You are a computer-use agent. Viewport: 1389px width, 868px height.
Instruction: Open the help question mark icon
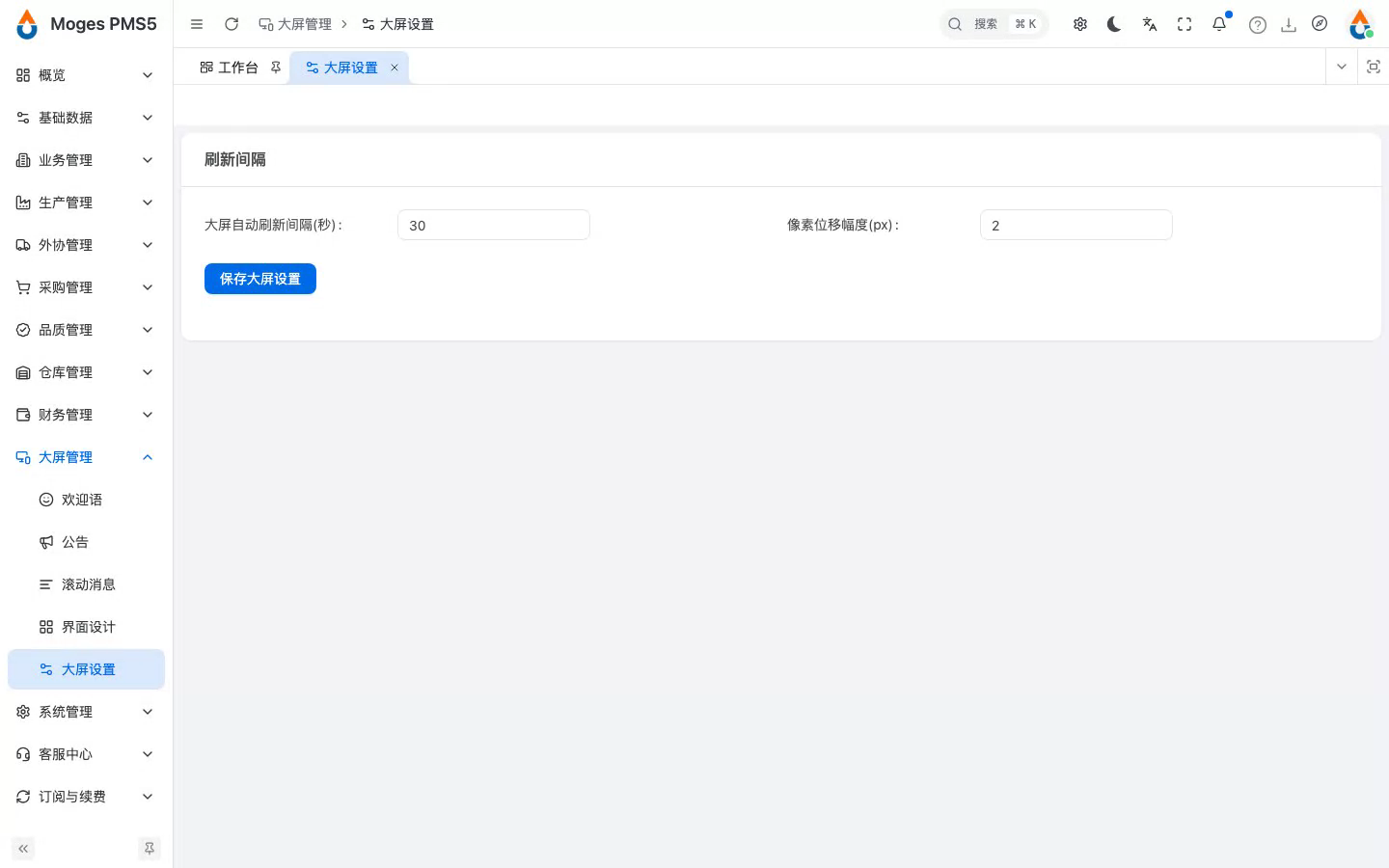[1258, 25]
